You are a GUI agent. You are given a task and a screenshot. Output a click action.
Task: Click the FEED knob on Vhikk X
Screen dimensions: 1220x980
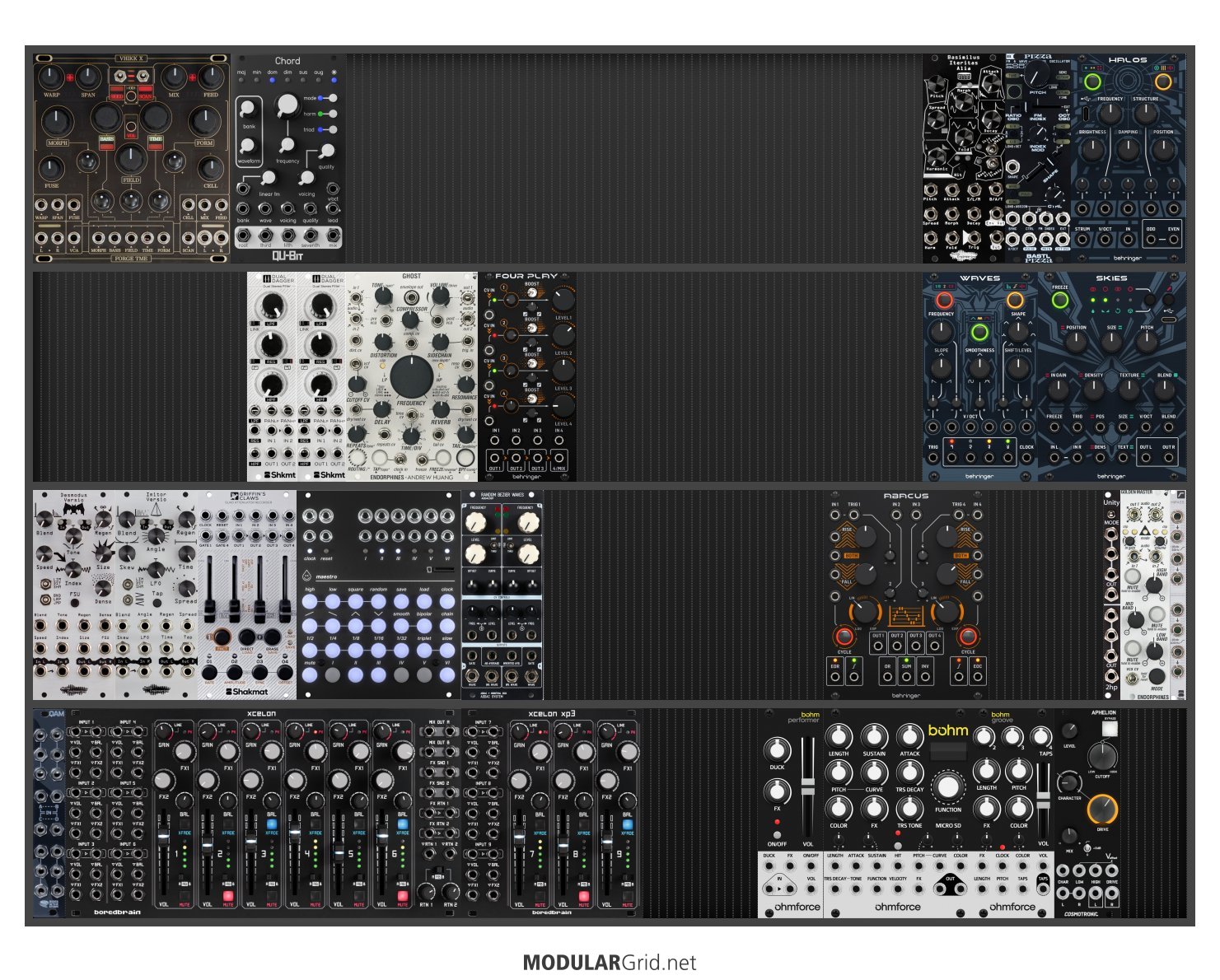[x=211, y=78]
